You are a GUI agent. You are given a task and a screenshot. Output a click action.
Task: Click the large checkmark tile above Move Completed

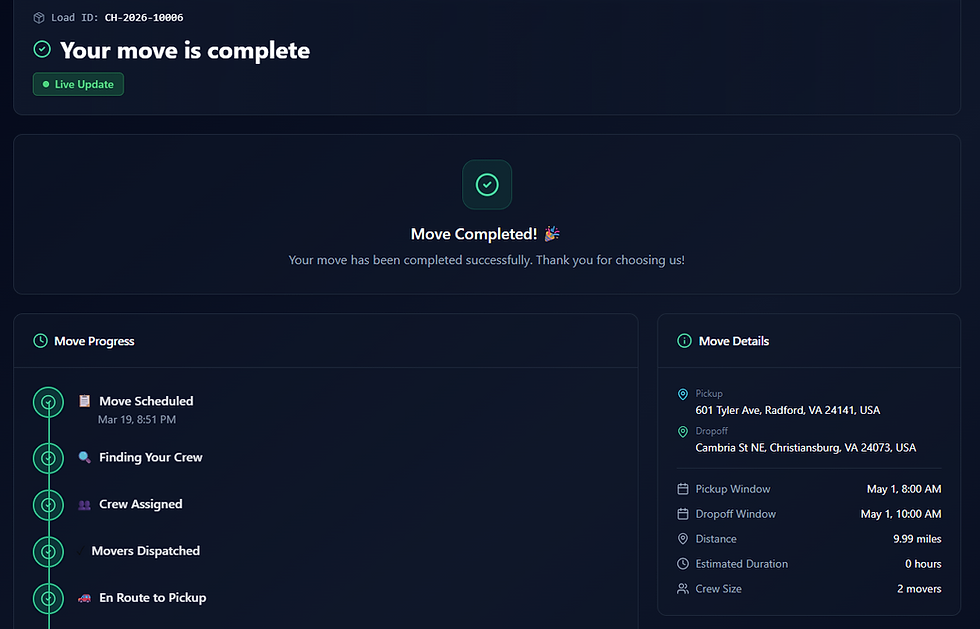tap(487, 184)
